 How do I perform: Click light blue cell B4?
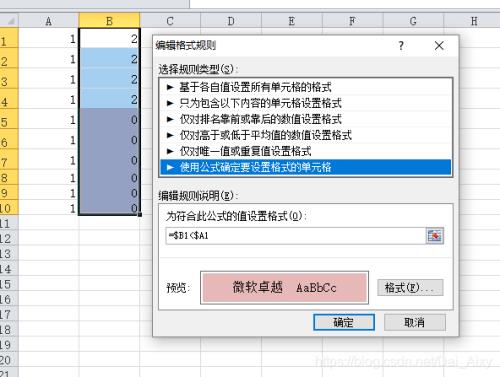pyautogui.click(x=109, y=99)
